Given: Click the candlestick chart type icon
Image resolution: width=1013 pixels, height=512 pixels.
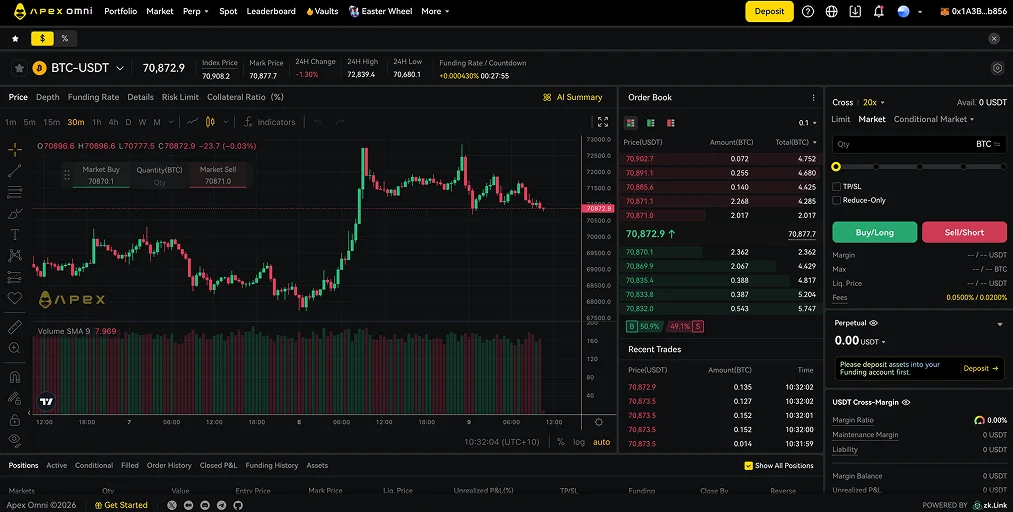Looking at the screenshot, I should pyautogui.click(x=210, y=122).
